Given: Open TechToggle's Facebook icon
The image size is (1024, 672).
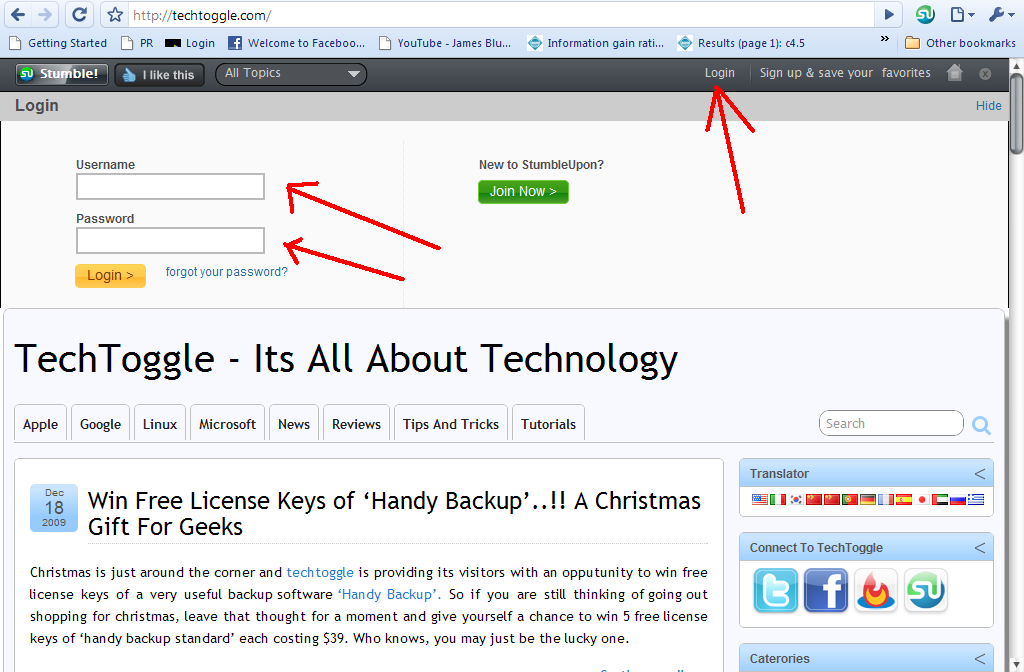Looking at the screenshot, I should pos(826,590).
